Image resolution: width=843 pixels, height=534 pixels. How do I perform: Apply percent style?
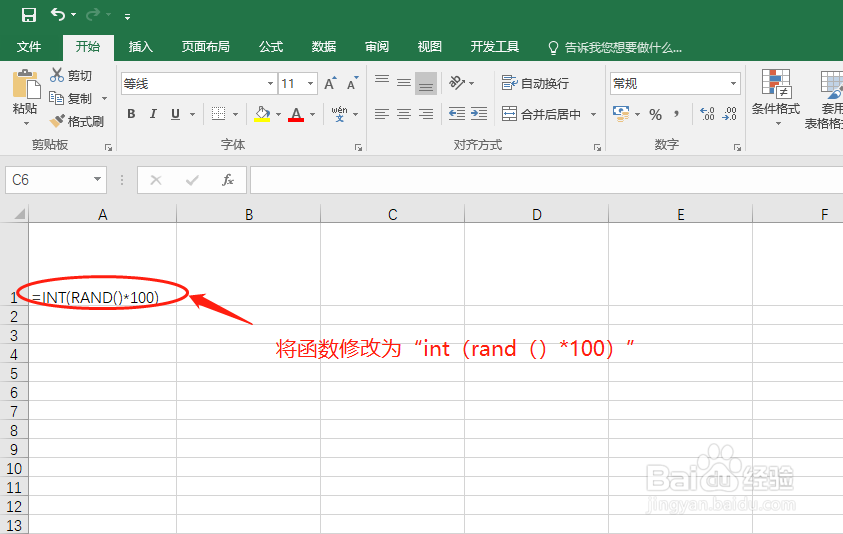(x=655, y=115)
